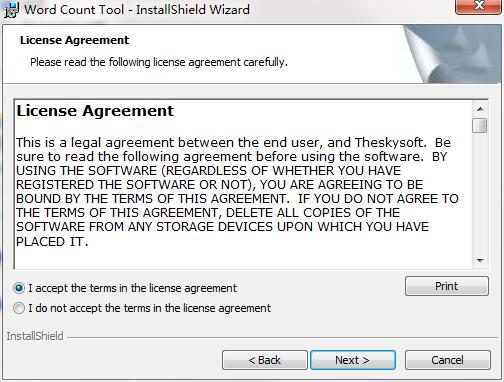Click the 'Word Count Tool - InstallShield Wizard' title
Image resolution: width=504 pixels, height=382 pixels.
click(137, 10)
